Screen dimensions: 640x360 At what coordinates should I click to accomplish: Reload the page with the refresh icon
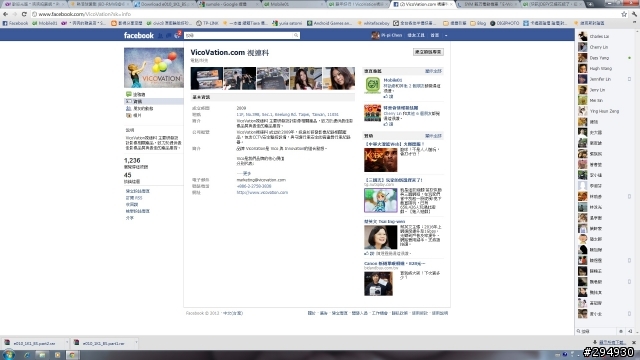click(24, 14)
